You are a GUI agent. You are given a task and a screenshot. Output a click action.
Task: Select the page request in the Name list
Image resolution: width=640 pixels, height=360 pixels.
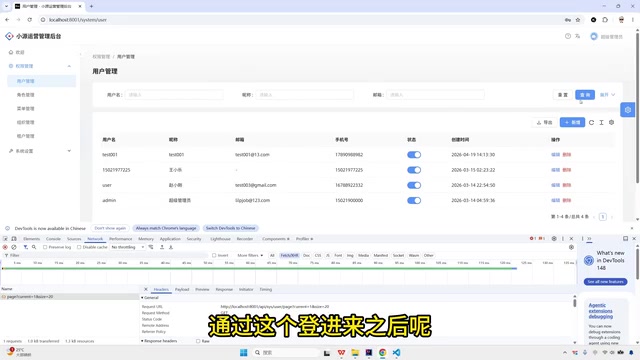click(x=69, y=297)
